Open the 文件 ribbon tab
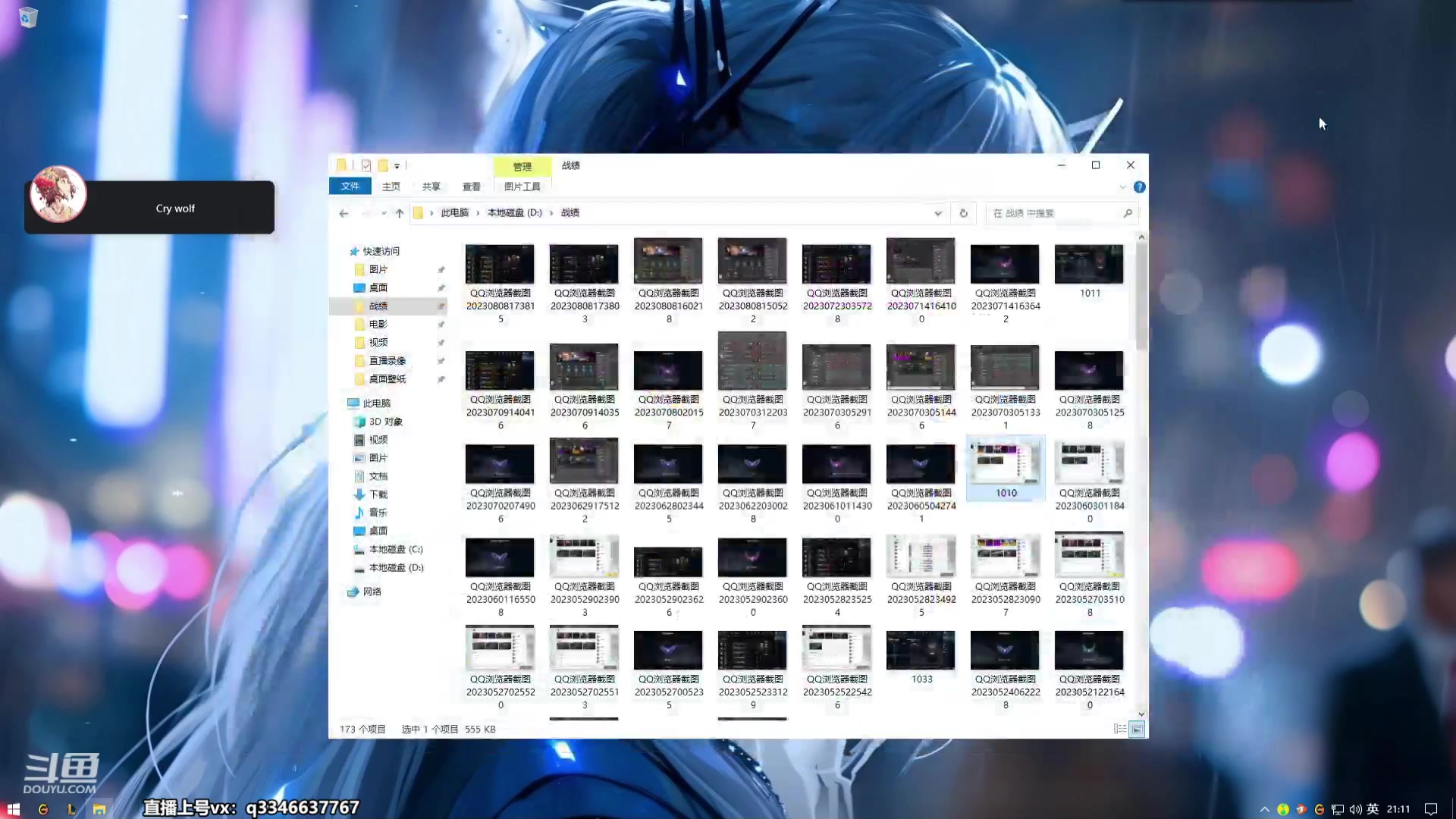This screenshot has height=819, width=1456. tap(350, 187)
